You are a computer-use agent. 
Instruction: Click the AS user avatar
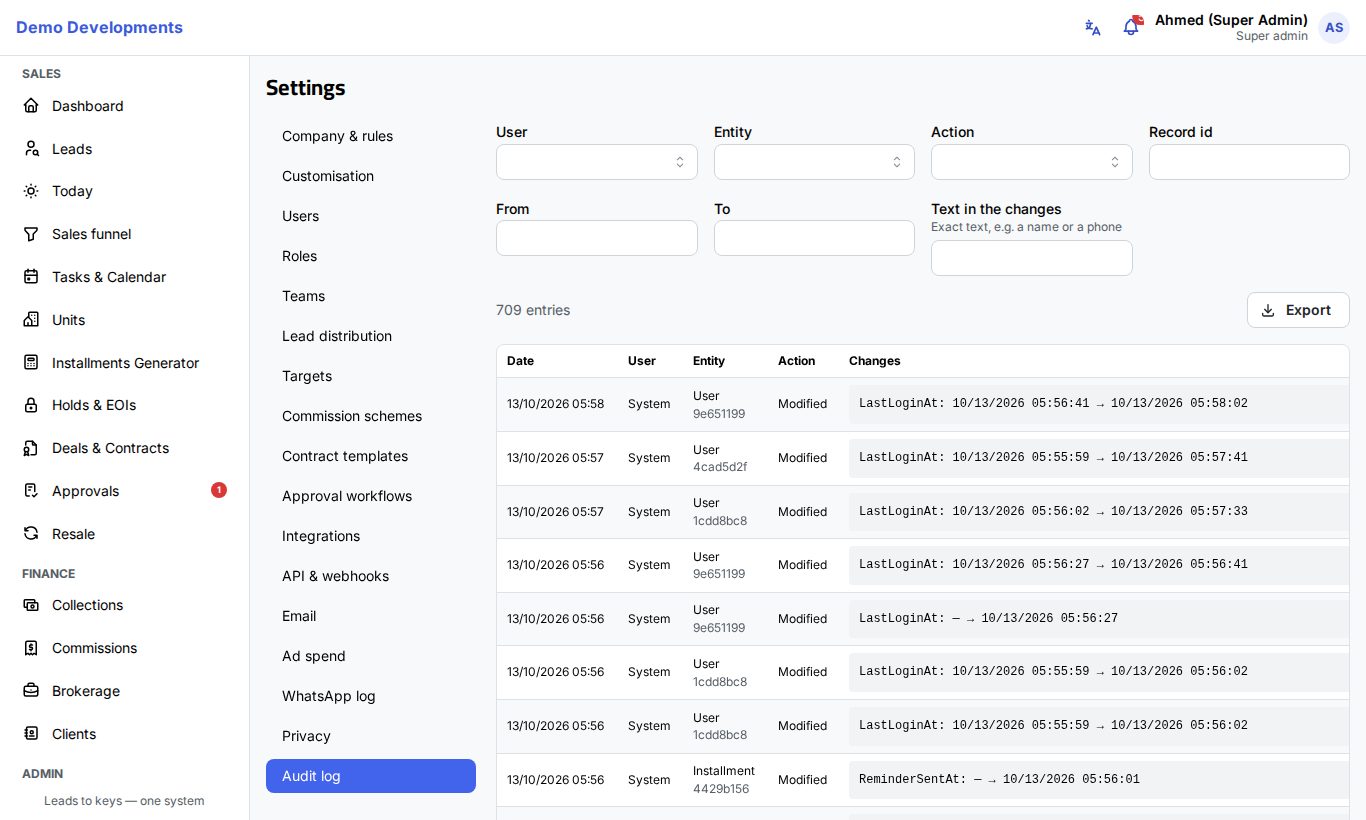[x=1334, y=28]
